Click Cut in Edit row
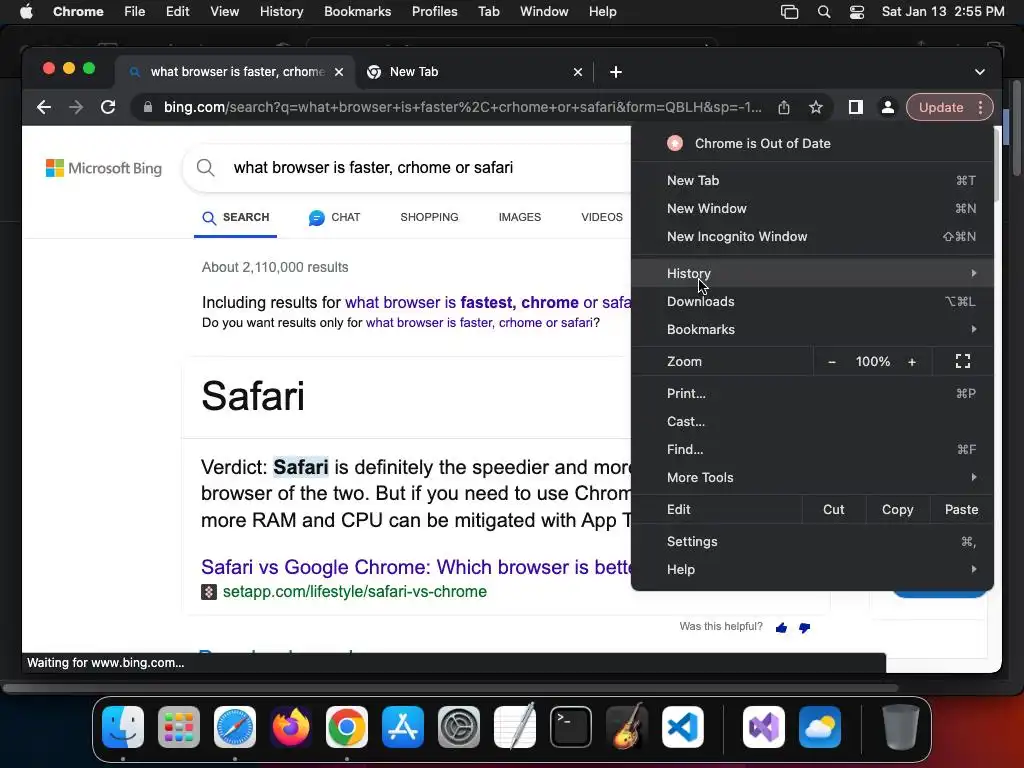Viewport: 1024px width, 768px height. (x=833, y=509)
